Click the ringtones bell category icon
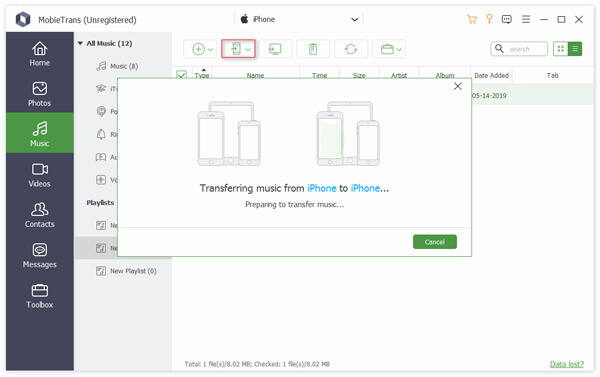The image size is (600, 377). (x=101, y=134)
